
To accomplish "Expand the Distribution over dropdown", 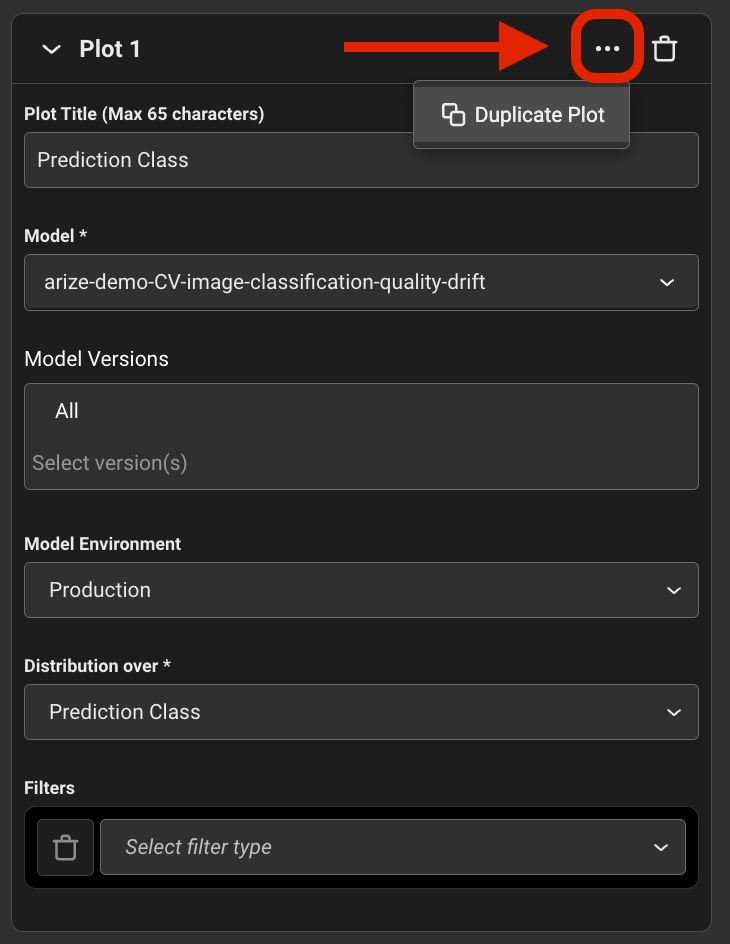I will (x=360, y=712).
